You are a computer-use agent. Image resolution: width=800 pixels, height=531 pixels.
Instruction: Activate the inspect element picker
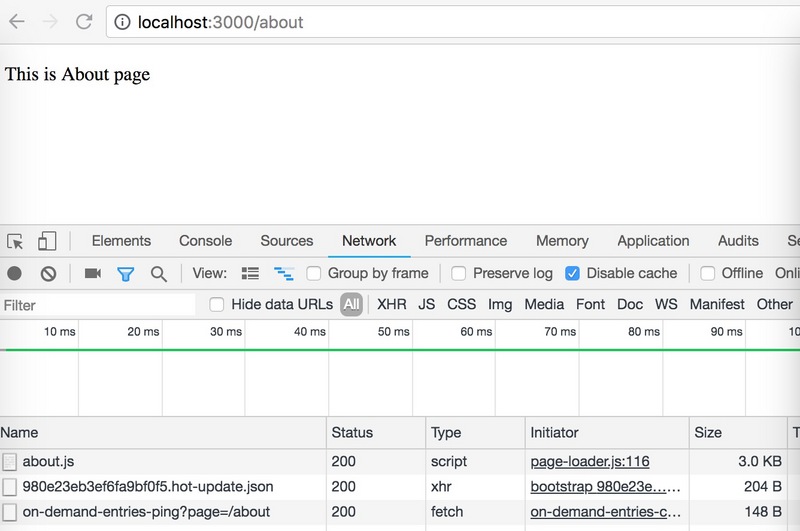pos(15,241)
